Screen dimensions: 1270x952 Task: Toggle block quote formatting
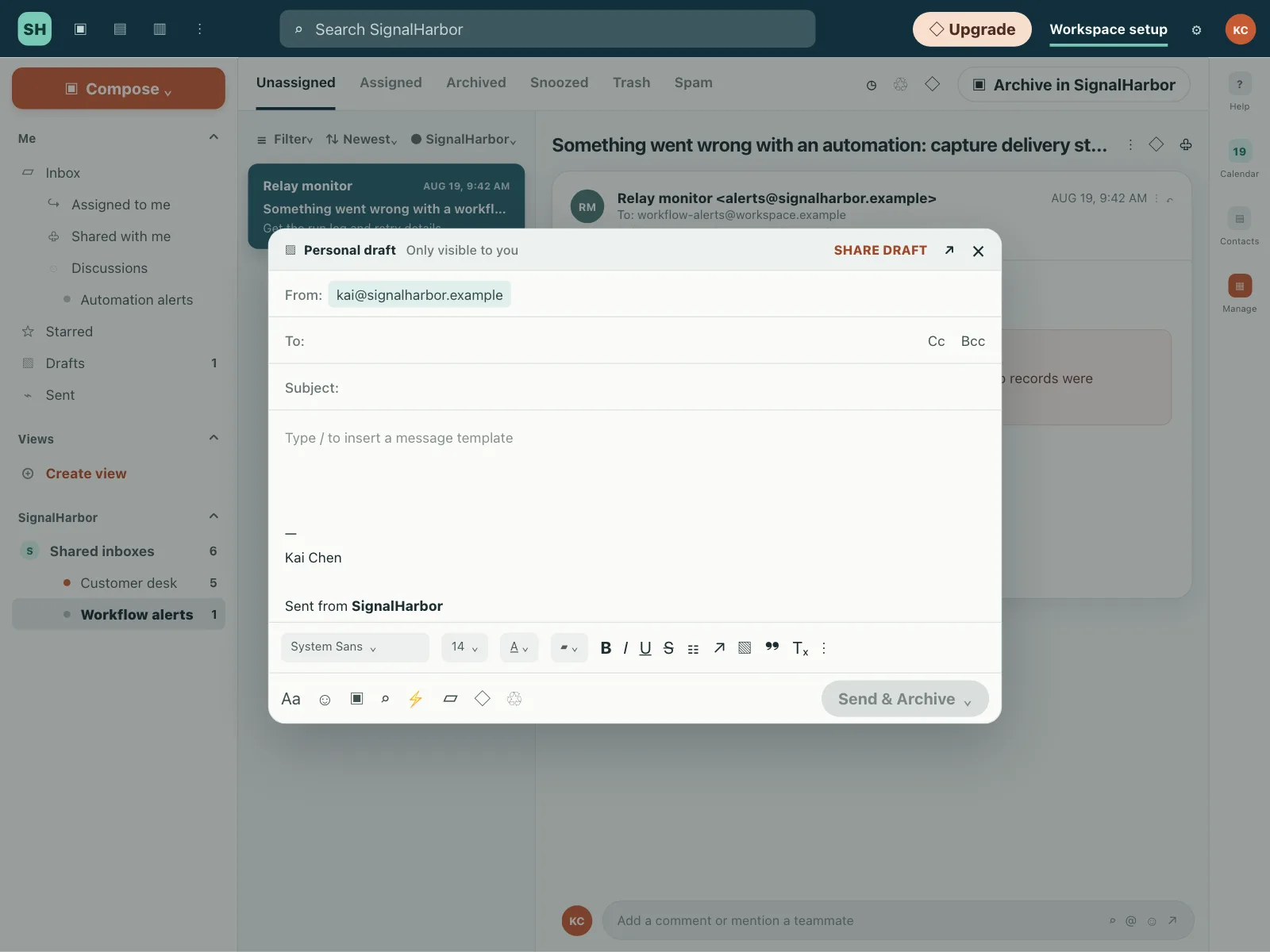tap(772, 647)
